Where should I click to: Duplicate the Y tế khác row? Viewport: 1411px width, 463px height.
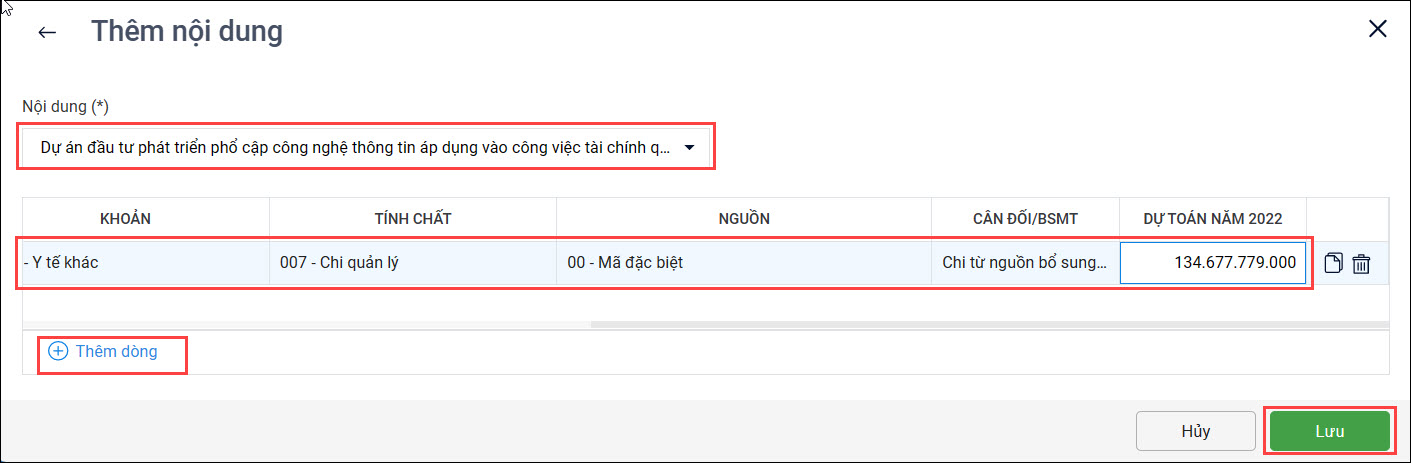1333,264
